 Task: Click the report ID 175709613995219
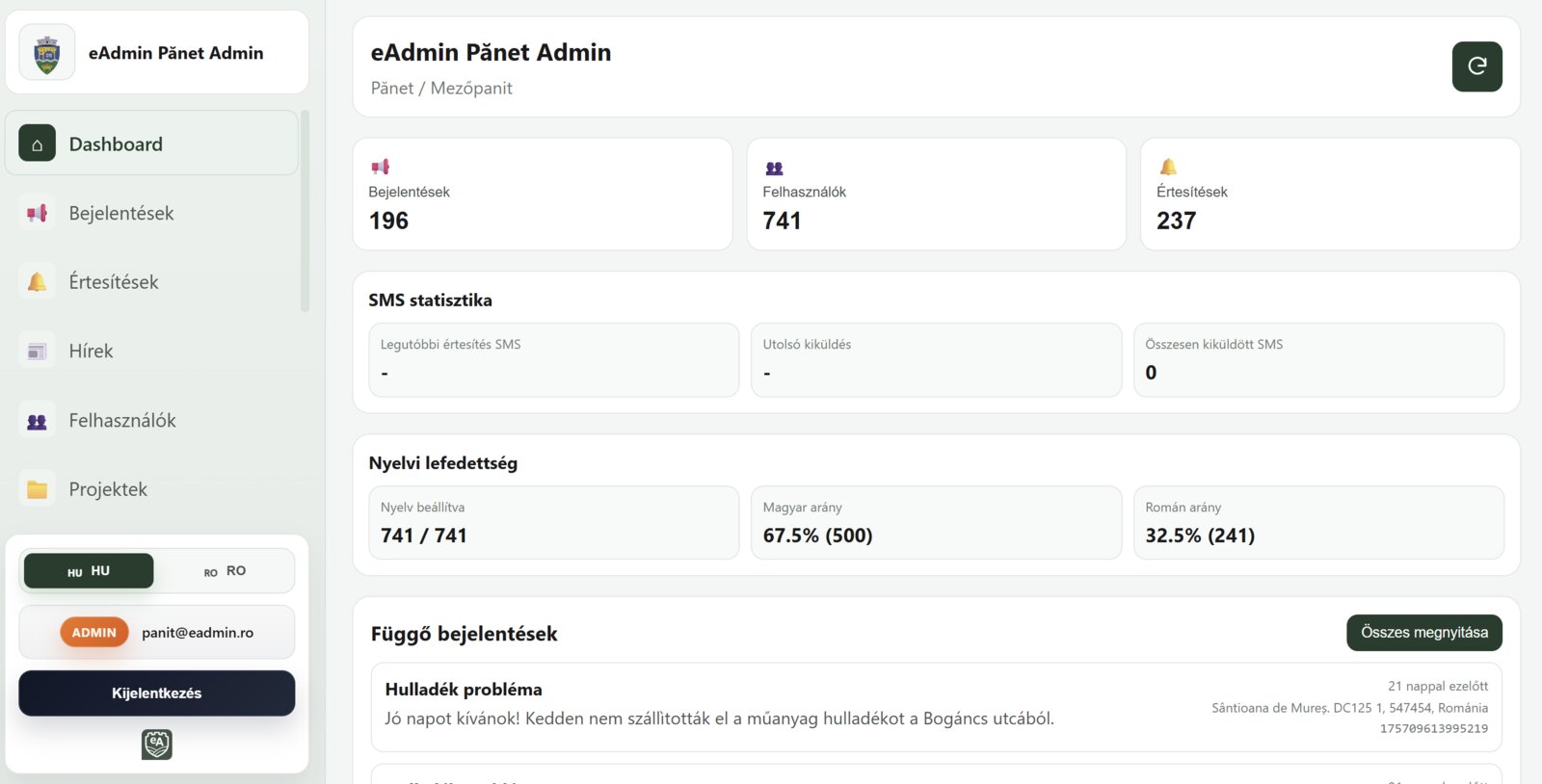click(x=1434, y=729)
